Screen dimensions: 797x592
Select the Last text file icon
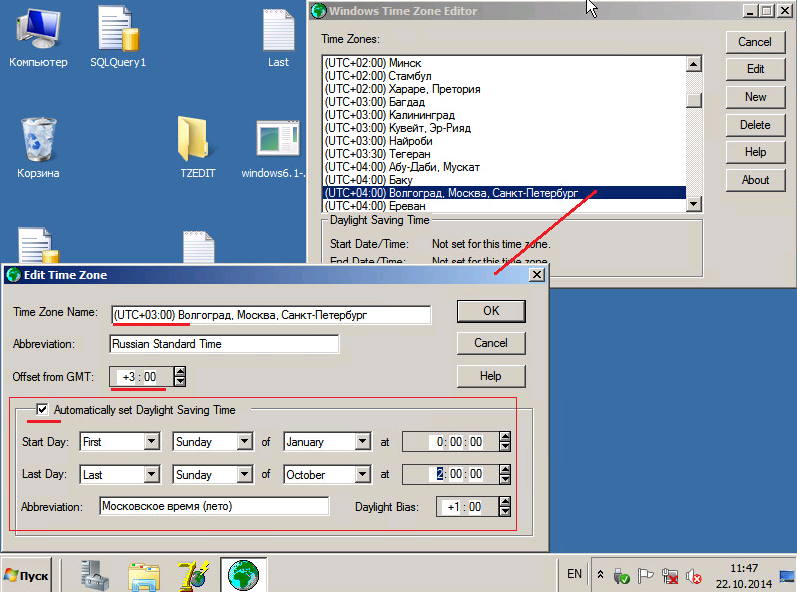[278, 38]
